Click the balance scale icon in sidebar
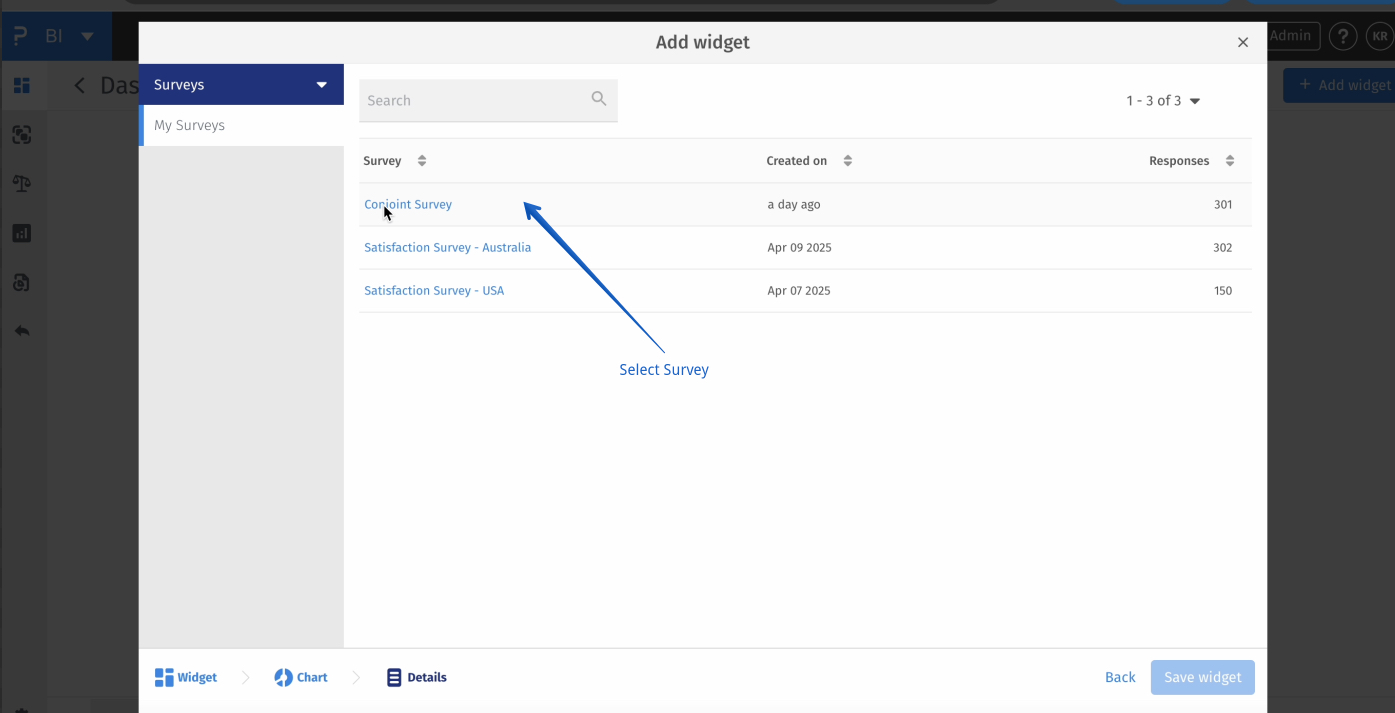Image resolution: width=1395 pixels, height=713 pixels. (x=21, y=184)
